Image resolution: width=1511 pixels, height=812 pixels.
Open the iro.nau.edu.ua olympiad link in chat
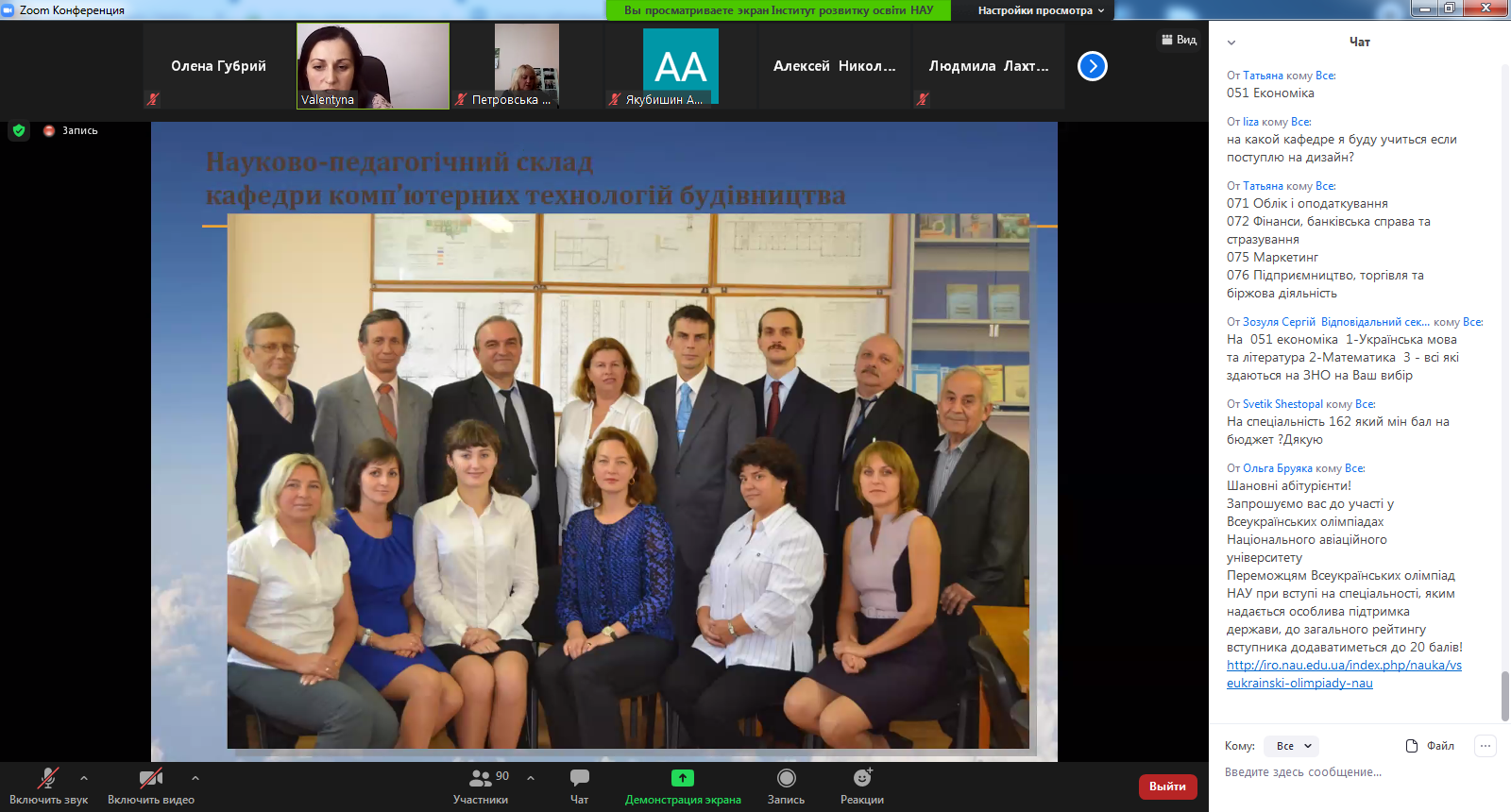tap(1343, 666)
